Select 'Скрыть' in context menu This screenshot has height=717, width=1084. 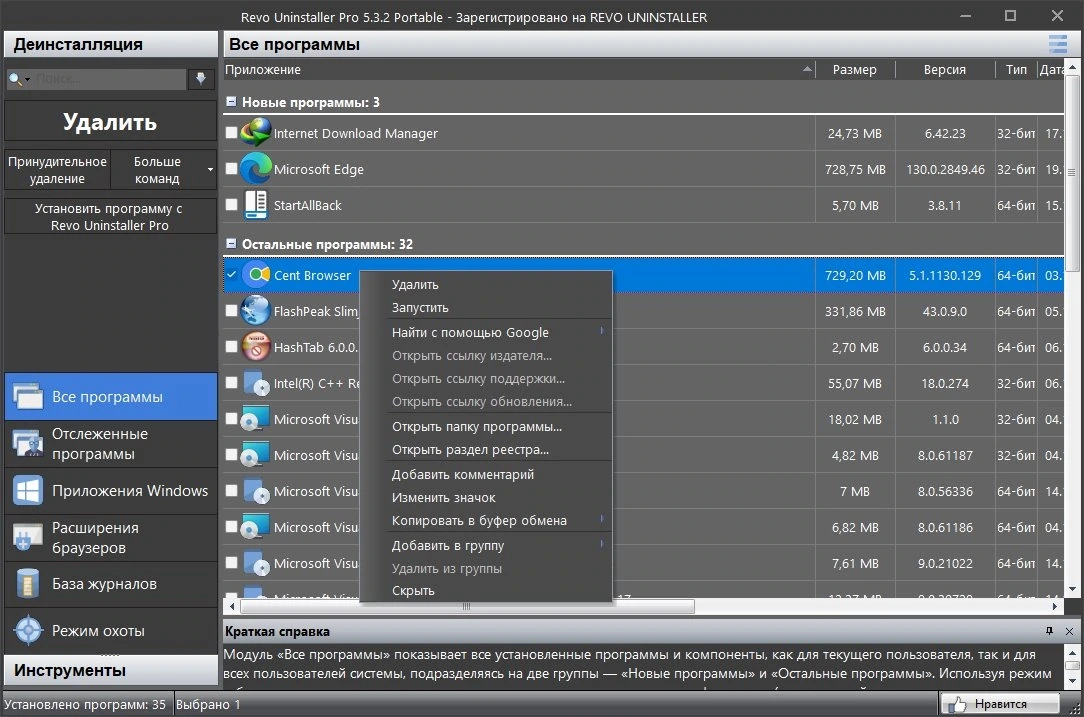(486, 590)
